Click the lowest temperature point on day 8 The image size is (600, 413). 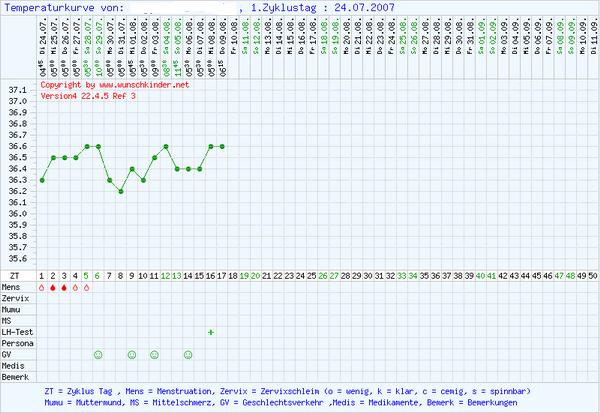pos(121,191)
